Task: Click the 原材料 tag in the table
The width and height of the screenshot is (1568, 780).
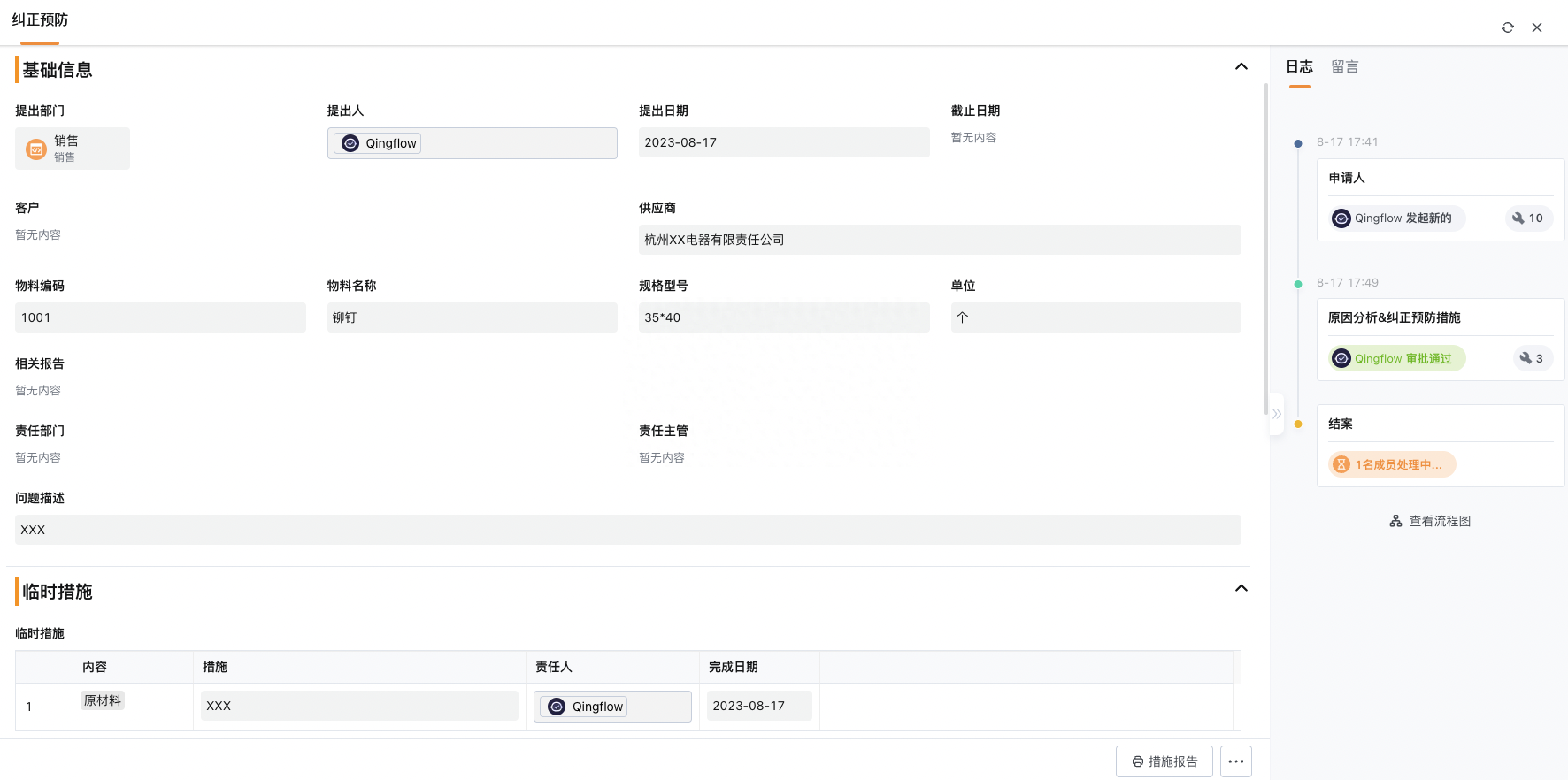Action: (x=103, y=700)
